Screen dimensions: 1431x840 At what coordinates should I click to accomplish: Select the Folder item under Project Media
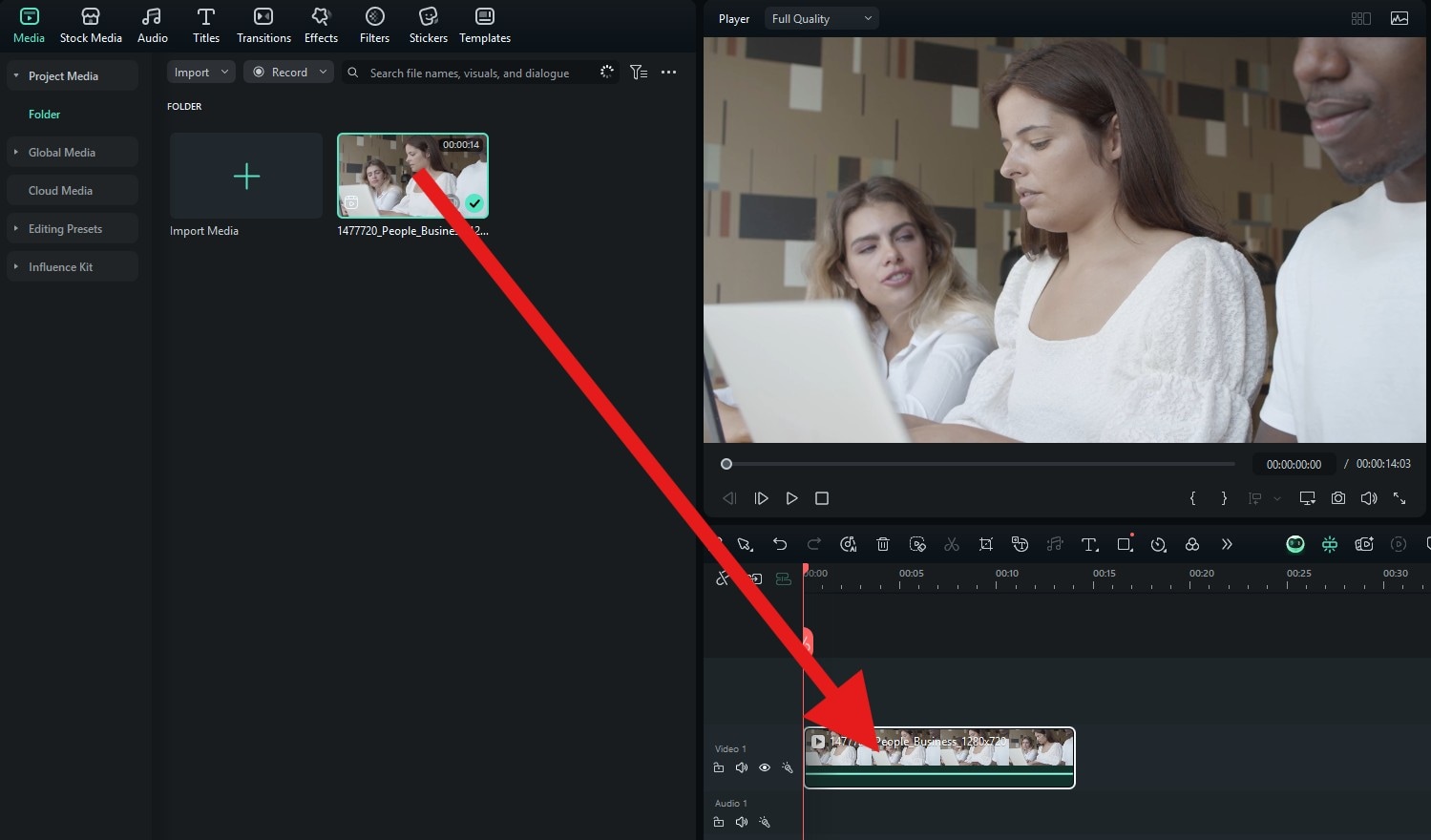point(44,114)
